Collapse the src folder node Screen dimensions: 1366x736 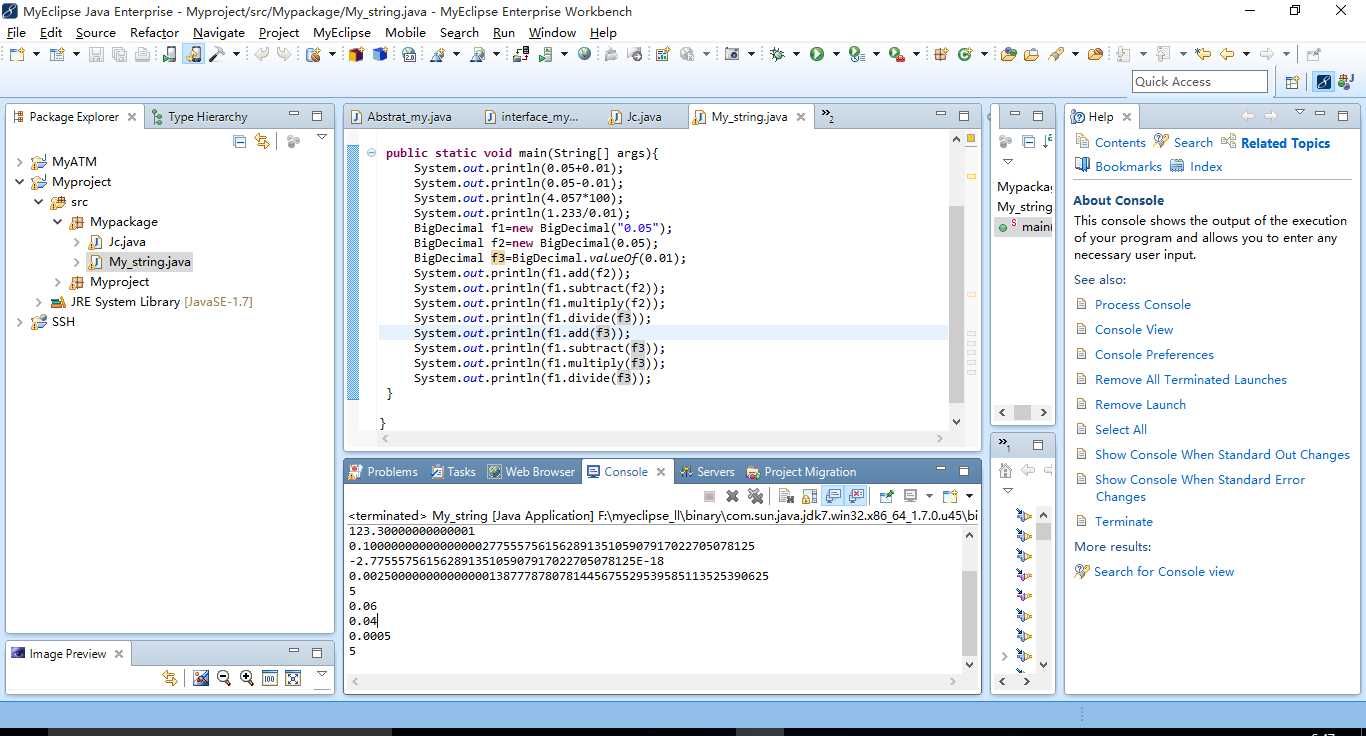click(39, 202)
